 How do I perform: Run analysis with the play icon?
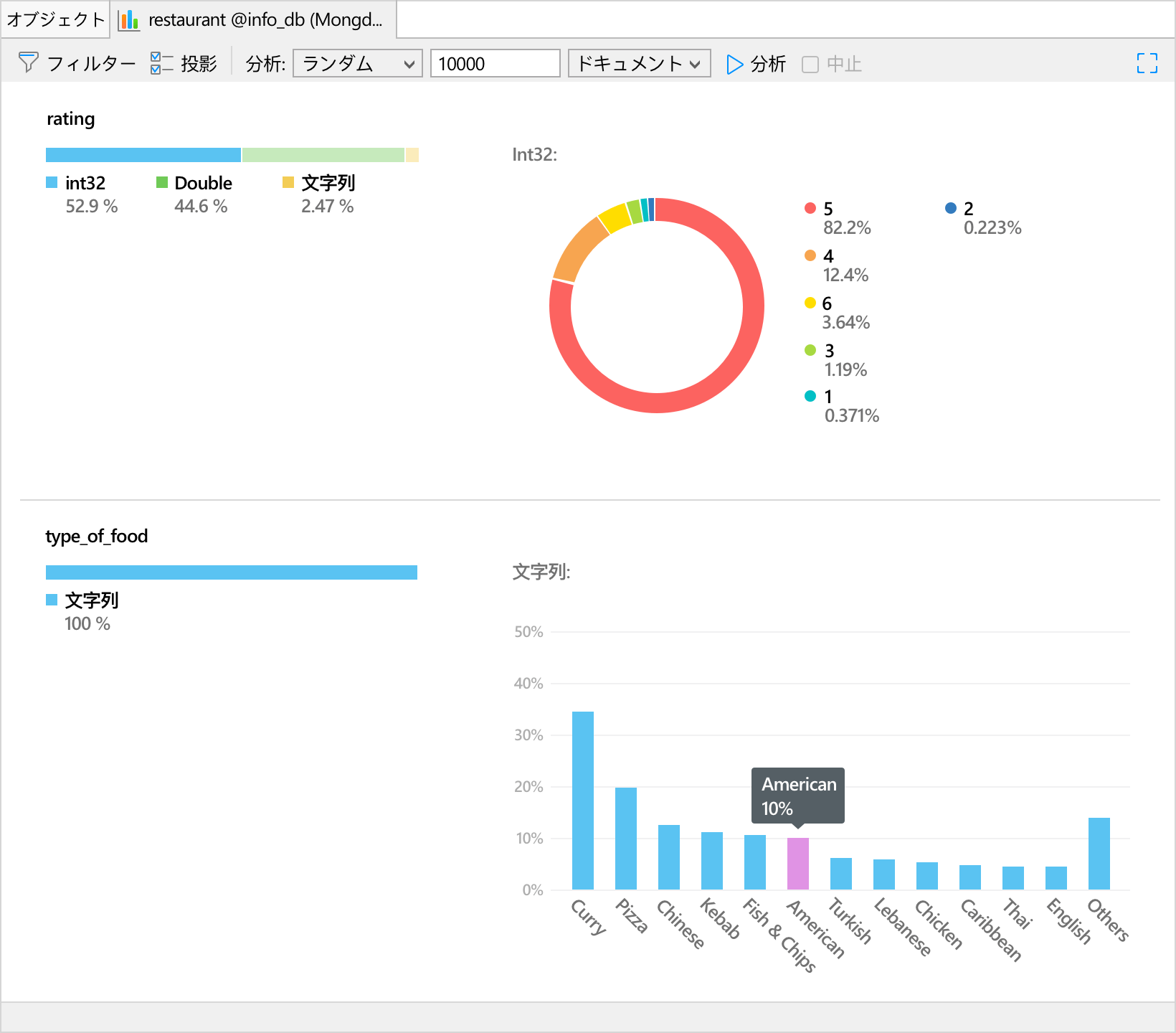pos(734,64)
